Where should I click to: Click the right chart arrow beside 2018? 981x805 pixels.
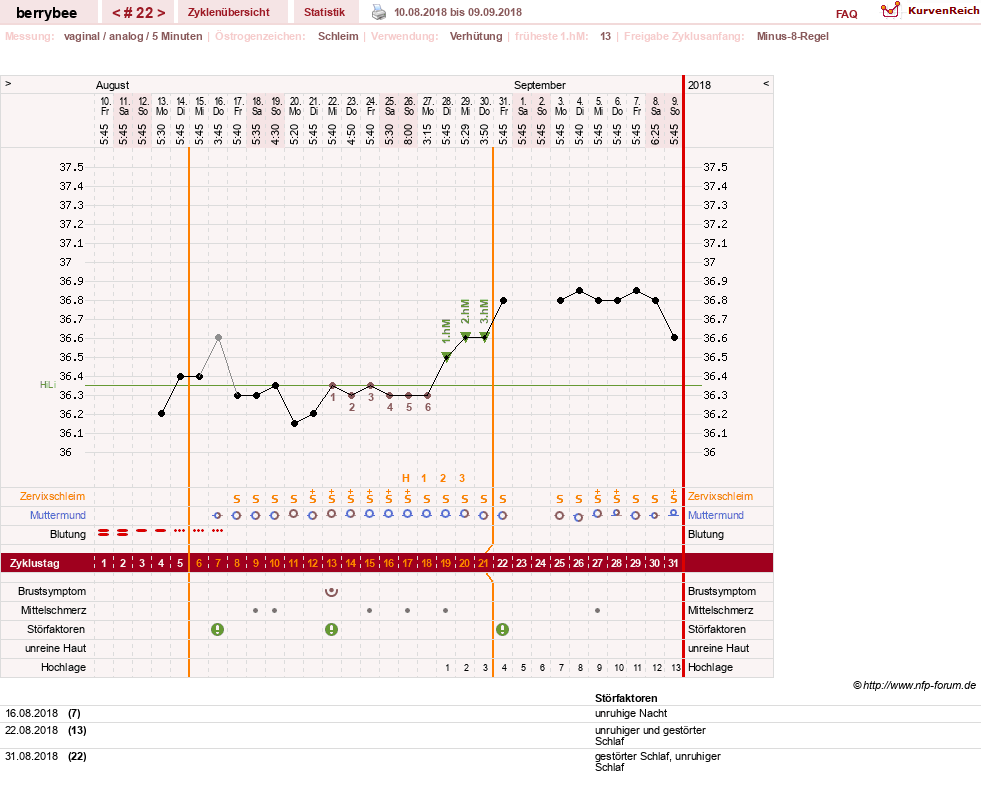point(766,83)
